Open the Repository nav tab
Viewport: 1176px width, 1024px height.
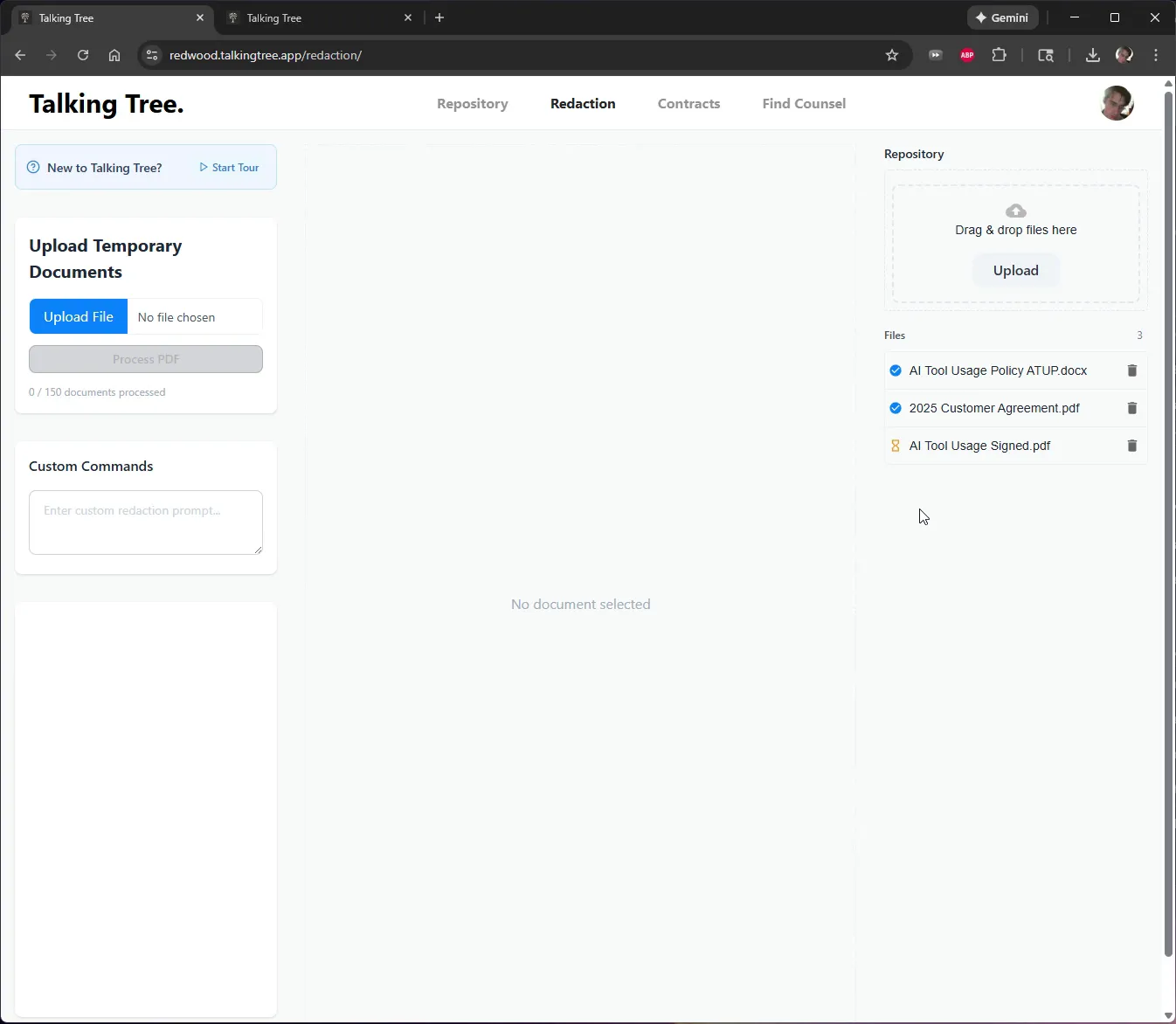tap(473, 103)
